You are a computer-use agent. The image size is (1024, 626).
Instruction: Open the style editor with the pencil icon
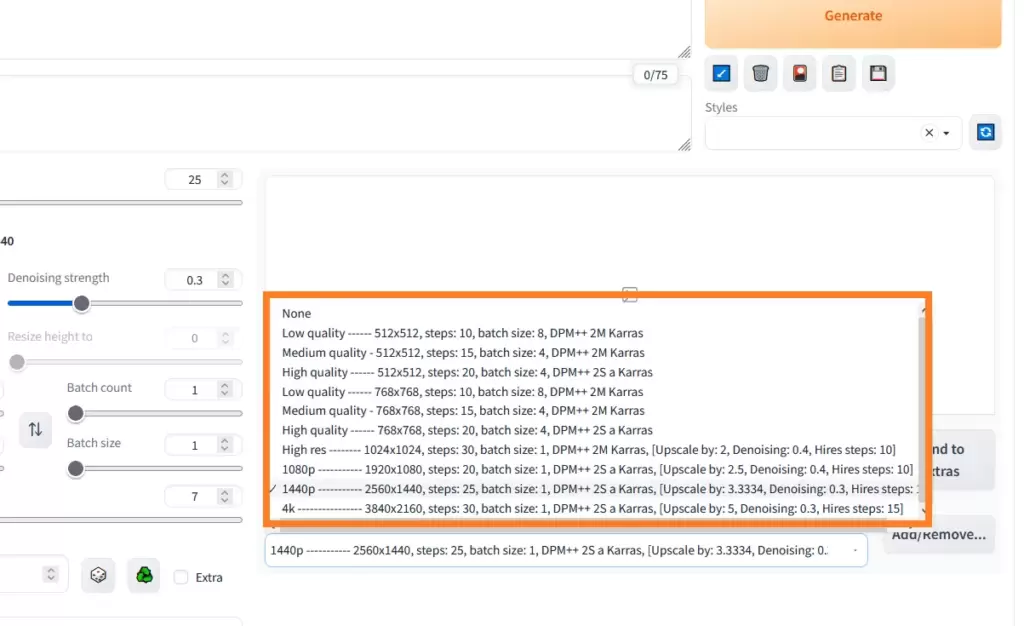pyautogui.click(x=721, y=72)
